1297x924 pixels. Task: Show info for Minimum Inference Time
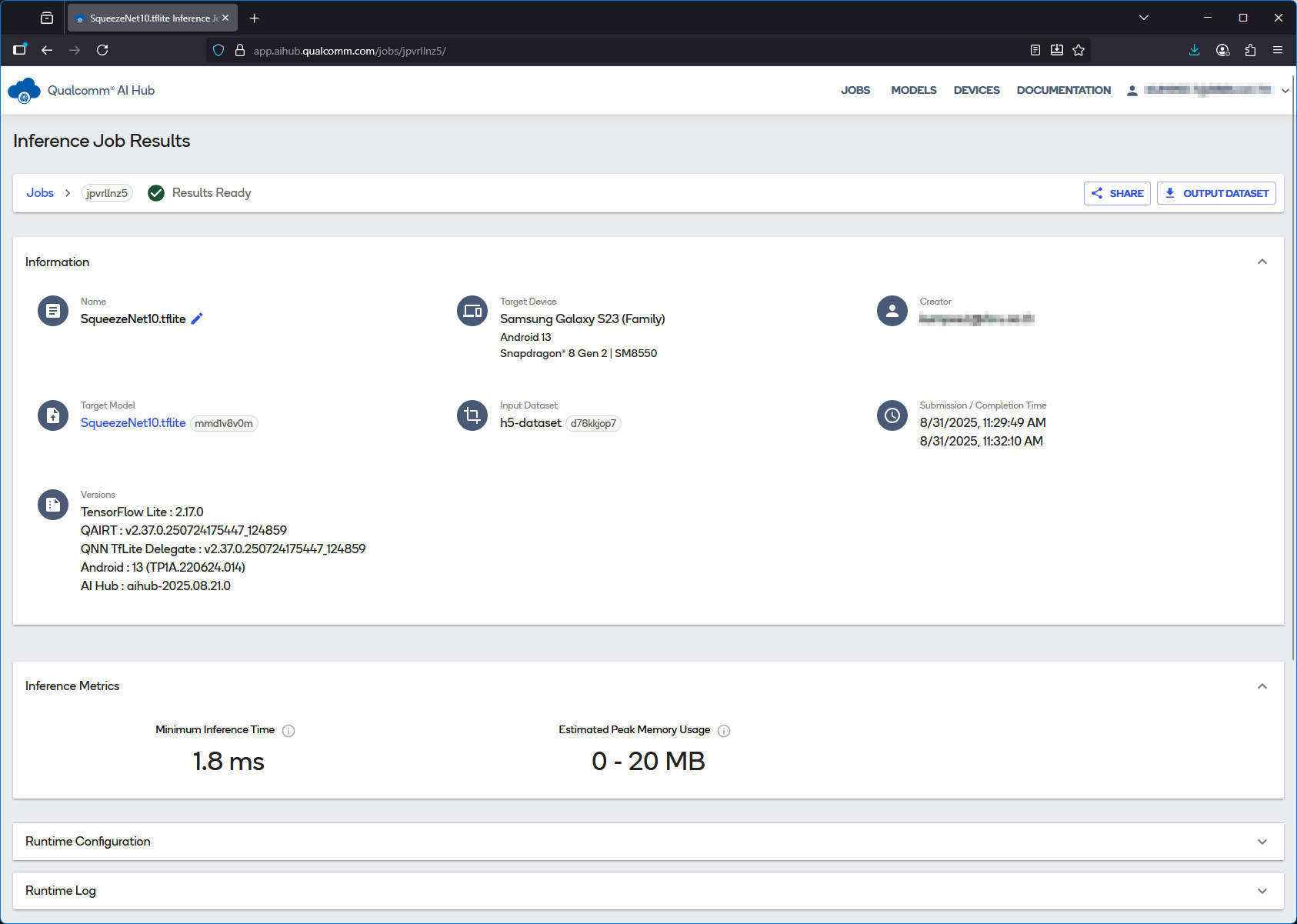(x=288, y=731)
